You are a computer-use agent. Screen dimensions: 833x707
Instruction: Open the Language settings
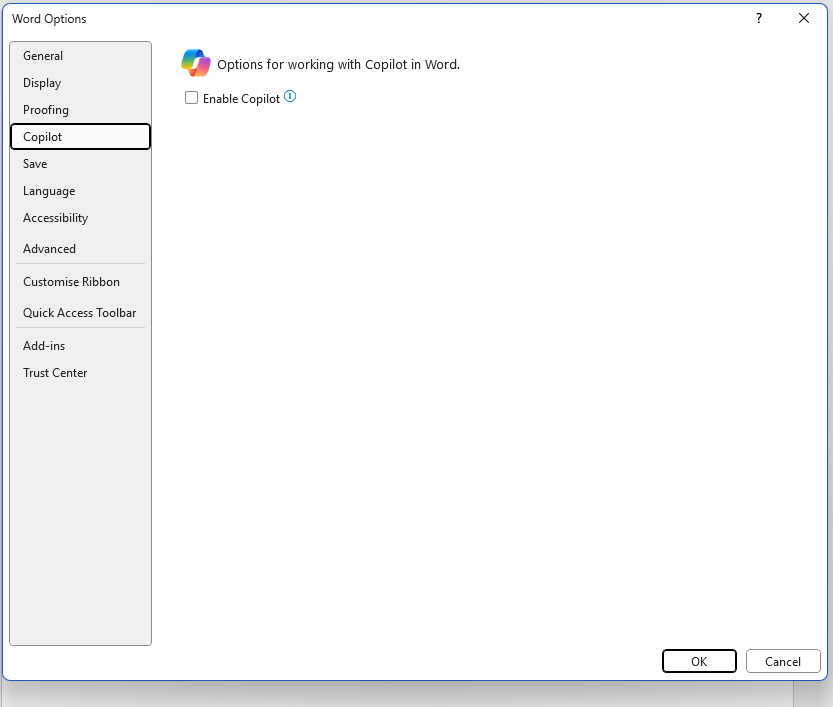[x=81, y=191]
